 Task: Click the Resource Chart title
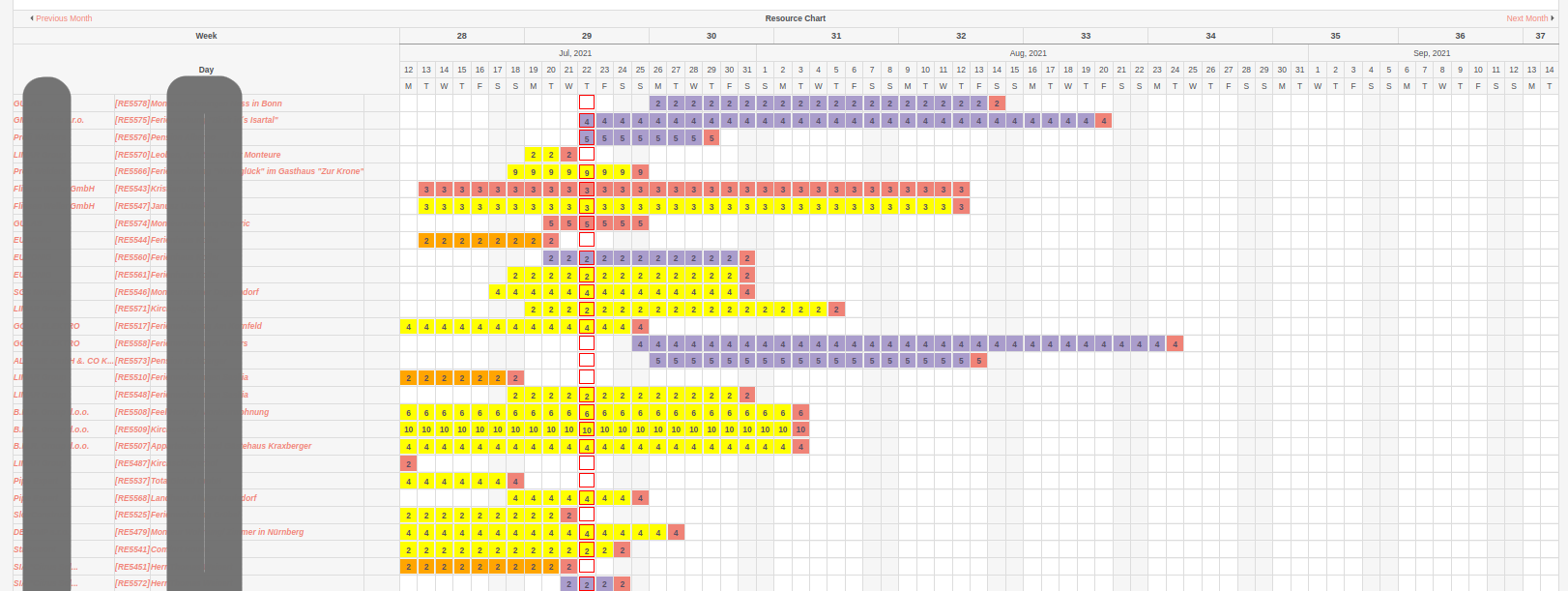coord(796,18)
